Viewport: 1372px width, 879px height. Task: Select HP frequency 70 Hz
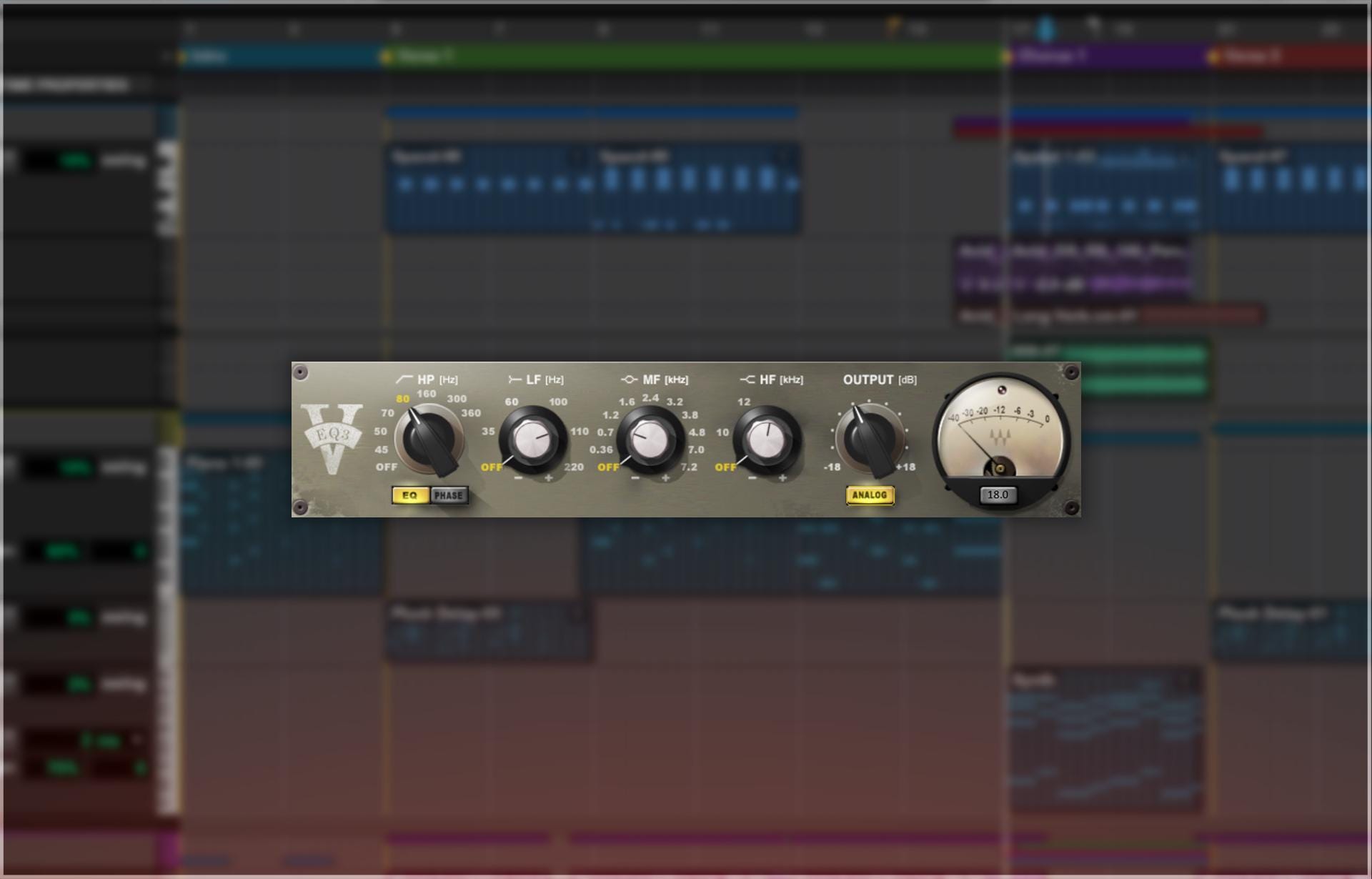[387, 413]
